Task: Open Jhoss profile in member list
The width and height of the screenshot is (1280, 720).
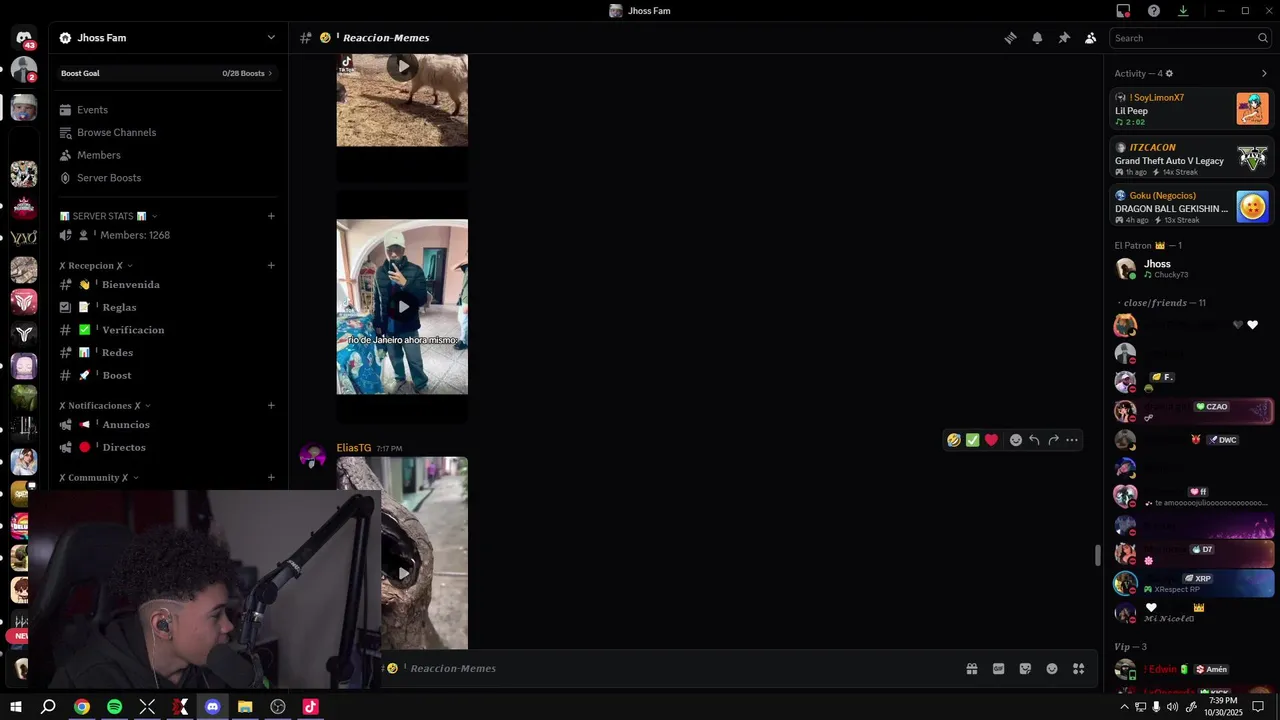Action: click(x=1192, y=269)
